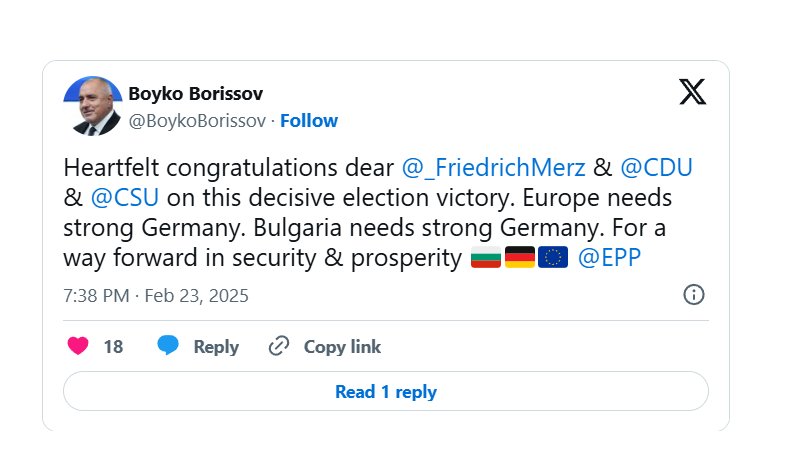Click the X logo icon
The width and height of the screenshot is (793, 461).
coord(692,92)
